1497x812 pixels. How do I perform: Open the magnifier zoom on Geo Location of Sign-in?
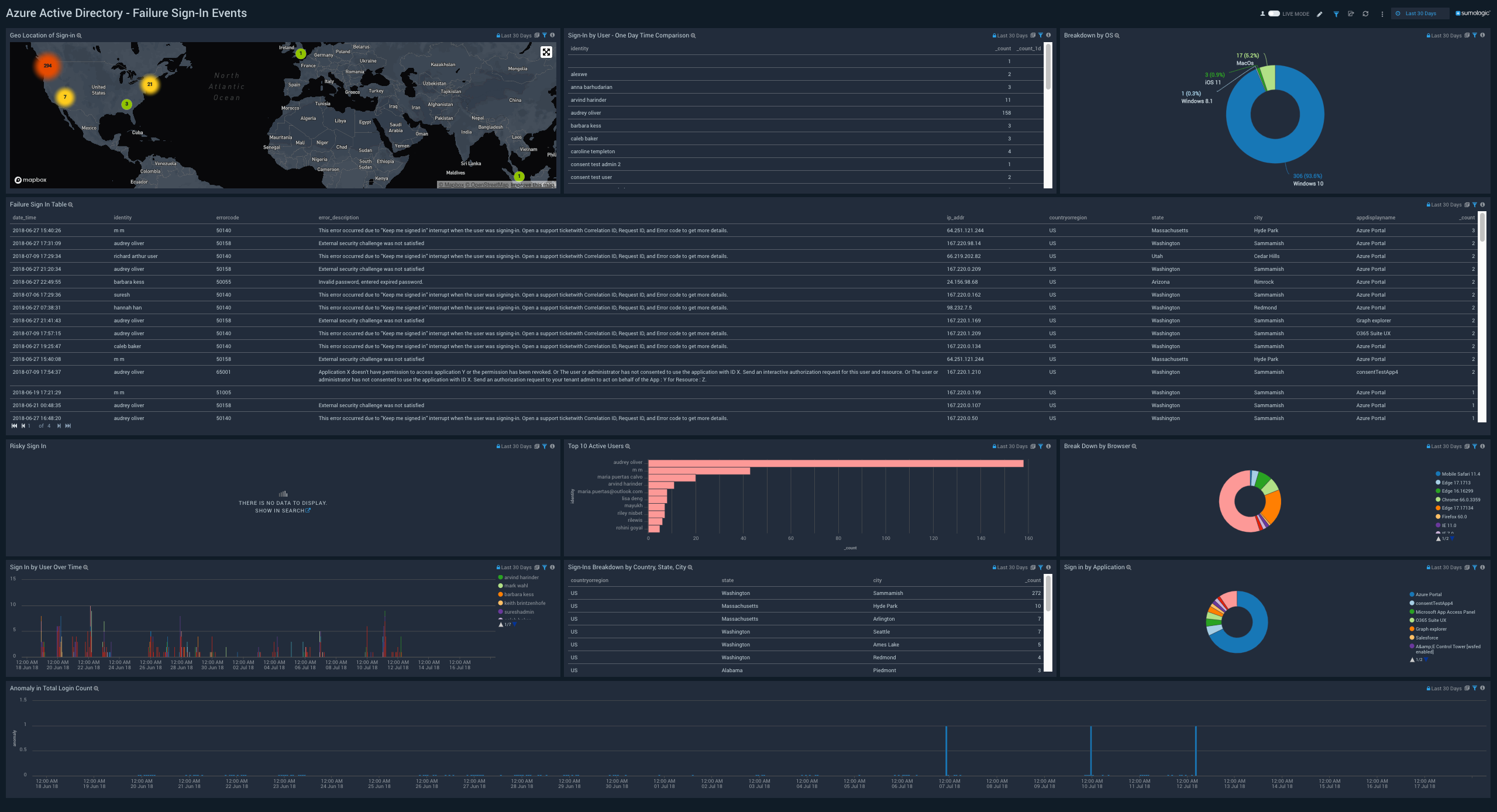click(78, 35)
